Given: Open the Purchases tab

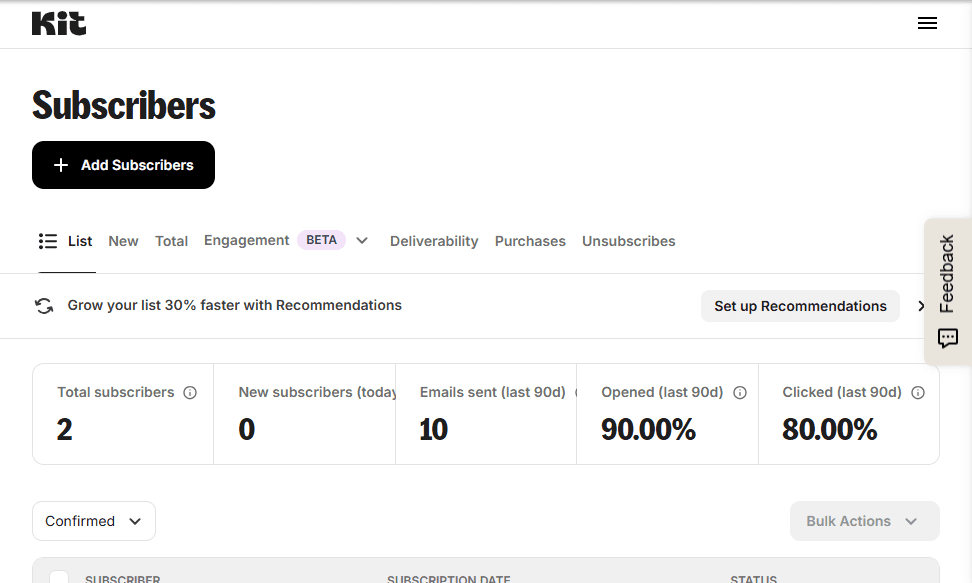Looking at the screenshot, I should pyautogui.click(x=530, y=241).
